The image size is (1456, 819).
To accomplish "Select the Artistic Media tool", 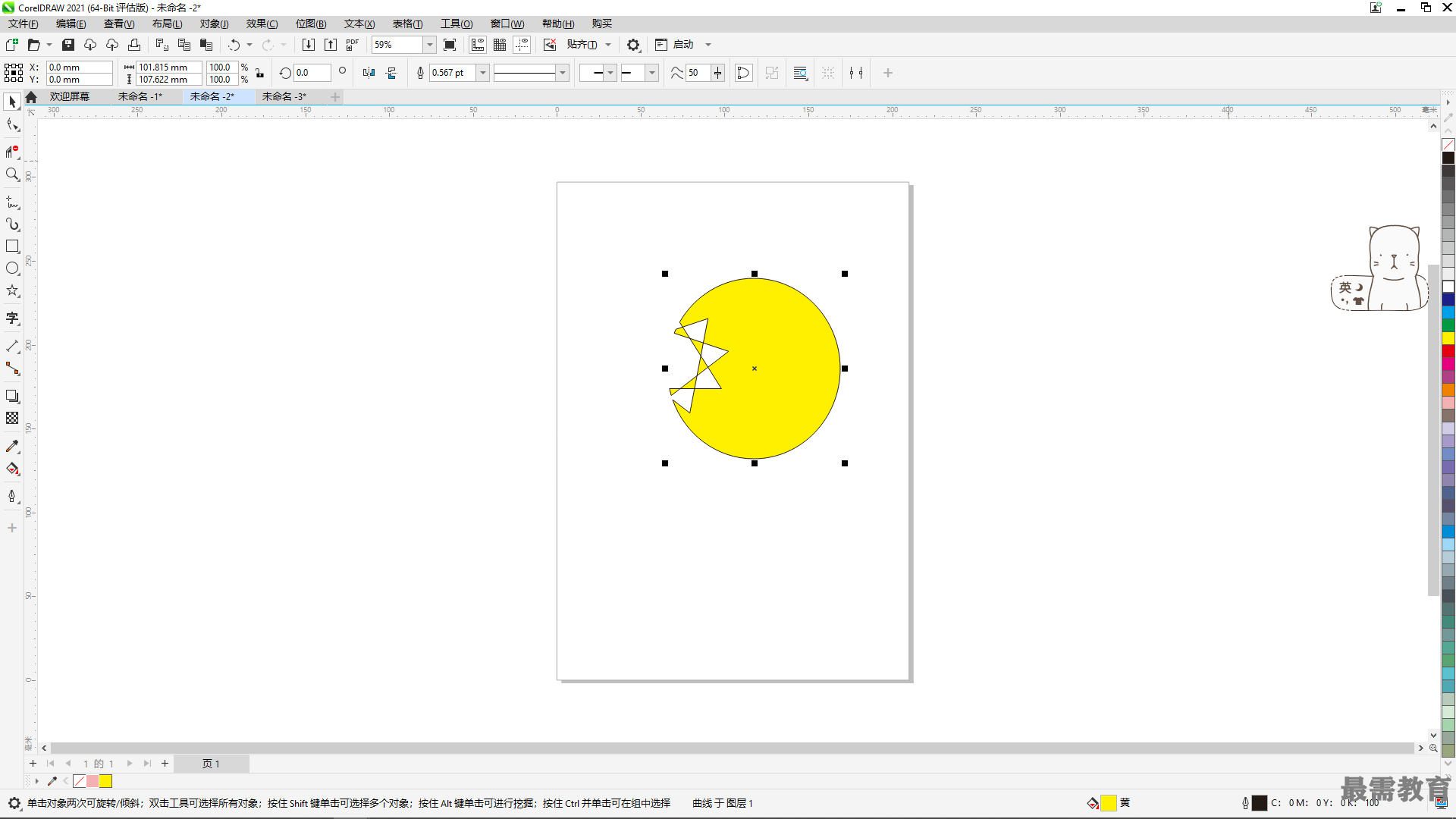I will pyautogui.click(x=12, y=224).
